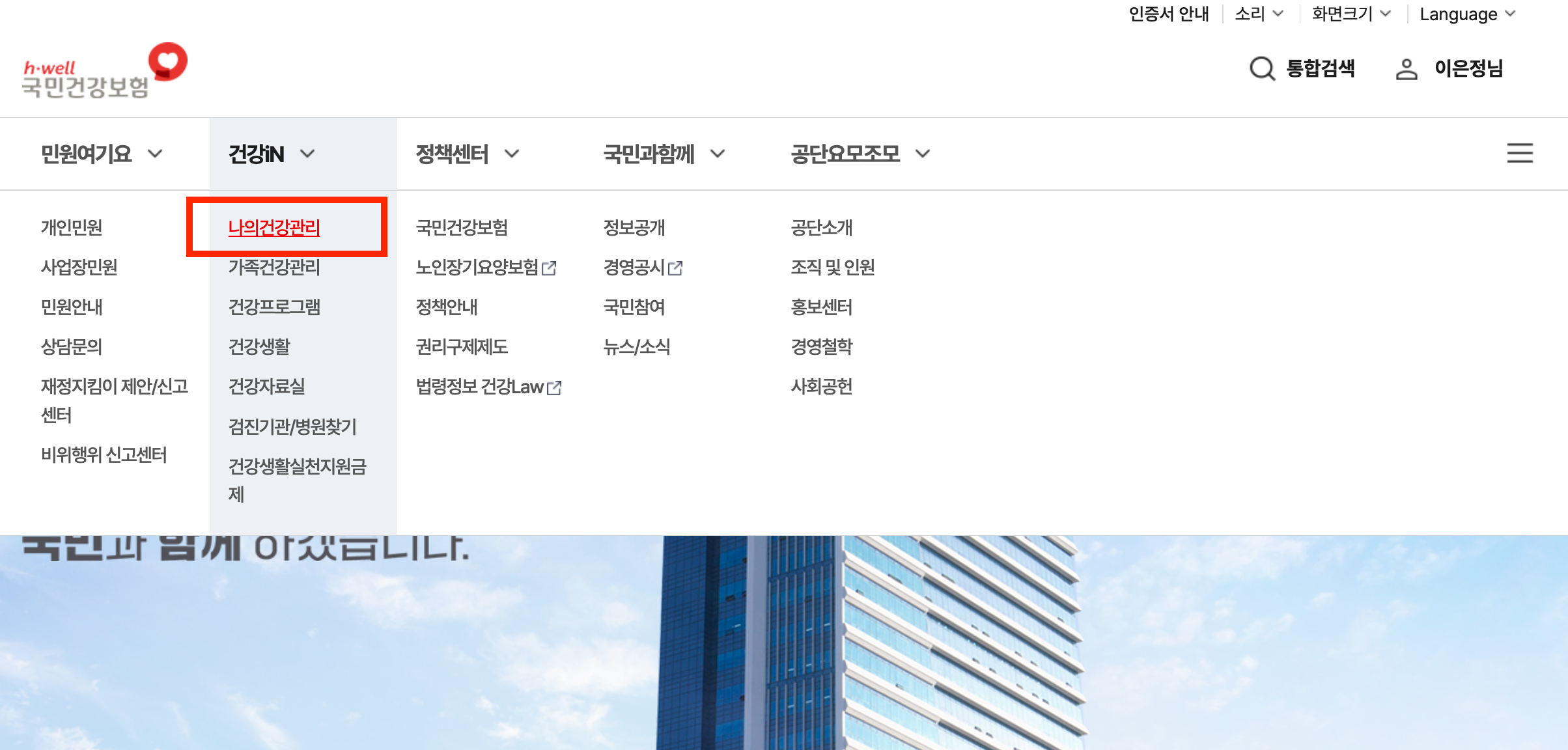
Task: Open the hamburger full menu icon
Action: 1519,153
